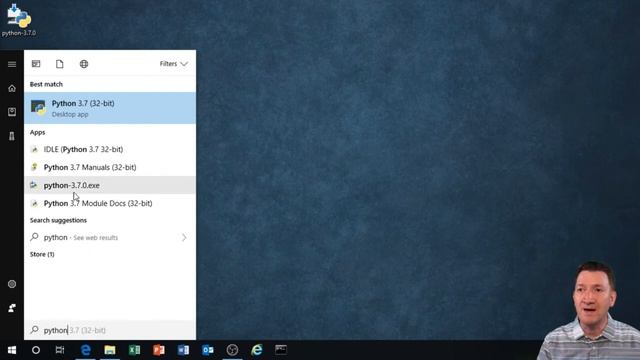This screenshot has width=640, height=360.
Task: Expand arrow next to python web suggestion
Action: [x=184, y=238]
